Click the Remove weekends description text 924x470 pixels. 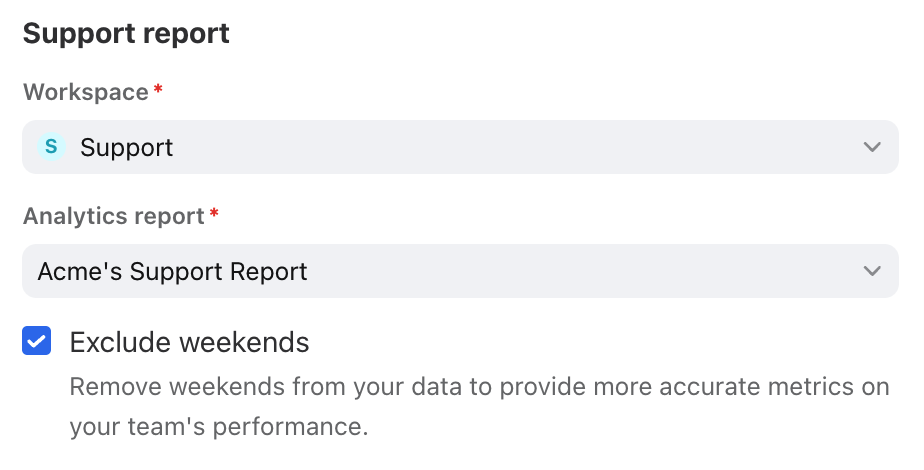click(480, 406)
